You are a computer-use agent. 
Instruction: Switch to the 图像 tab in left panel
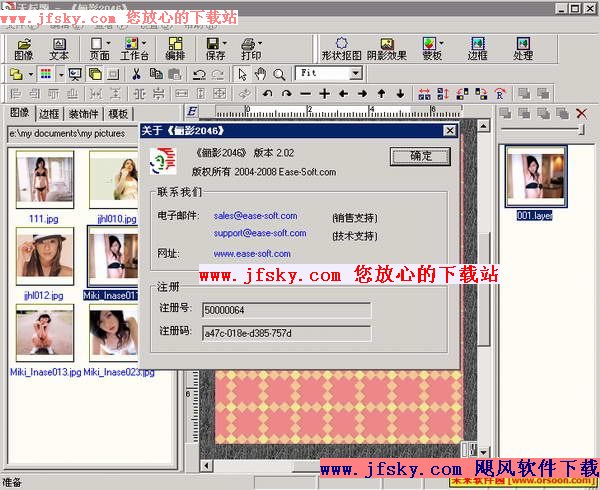pyautogui.click(x=20, y=113)
